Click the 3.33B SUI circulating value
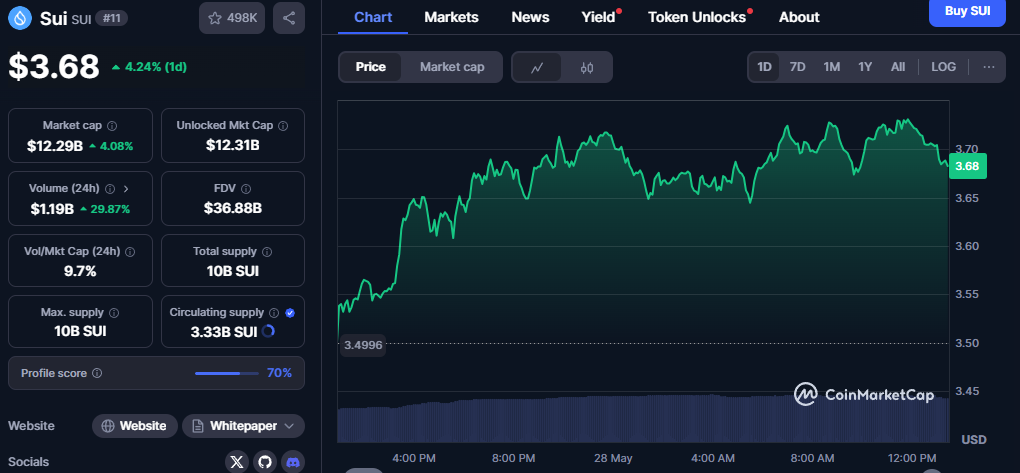Viewport: 1020px width, 473px height. (x=224, y=332)
